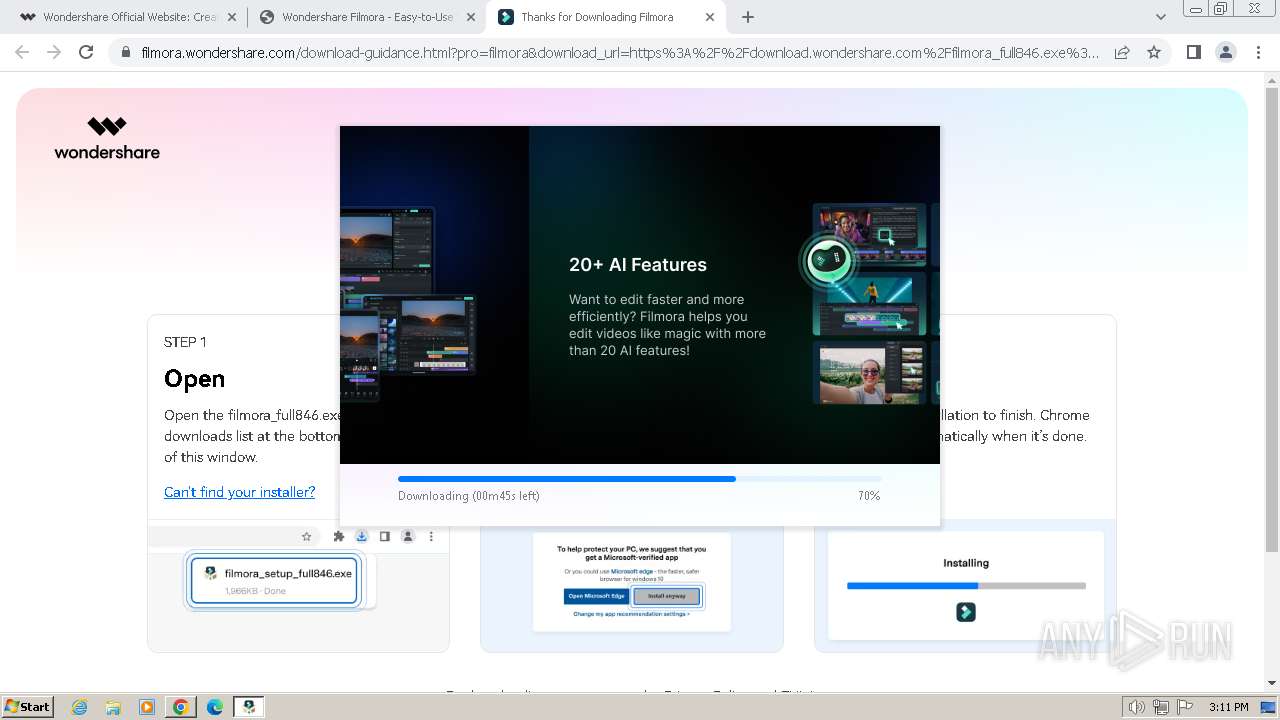Launch Internet Explorer from taskbar
Screen dimensions: 1280x720
click(x=79, y=707)
